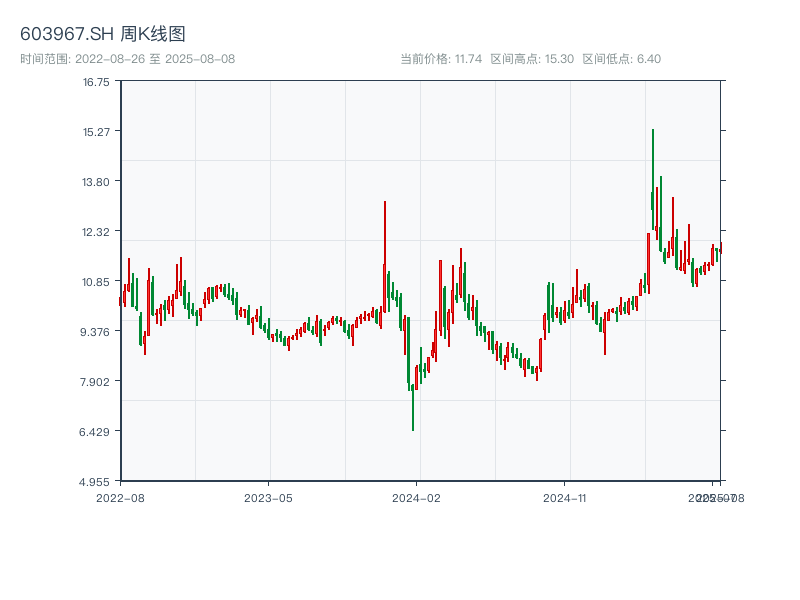Click the chart title 603967.SH 周K线图
The image size is (800, 600).
pos(103,34)
